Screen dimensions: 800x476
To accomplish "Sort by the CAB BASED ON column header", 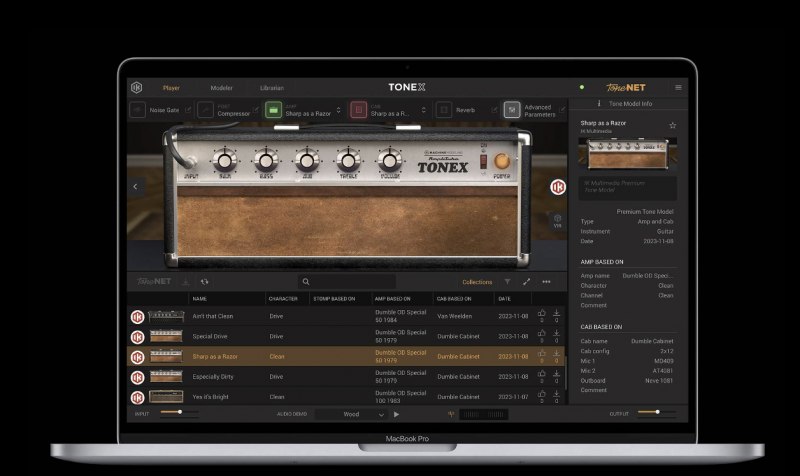I will [454, 299].
